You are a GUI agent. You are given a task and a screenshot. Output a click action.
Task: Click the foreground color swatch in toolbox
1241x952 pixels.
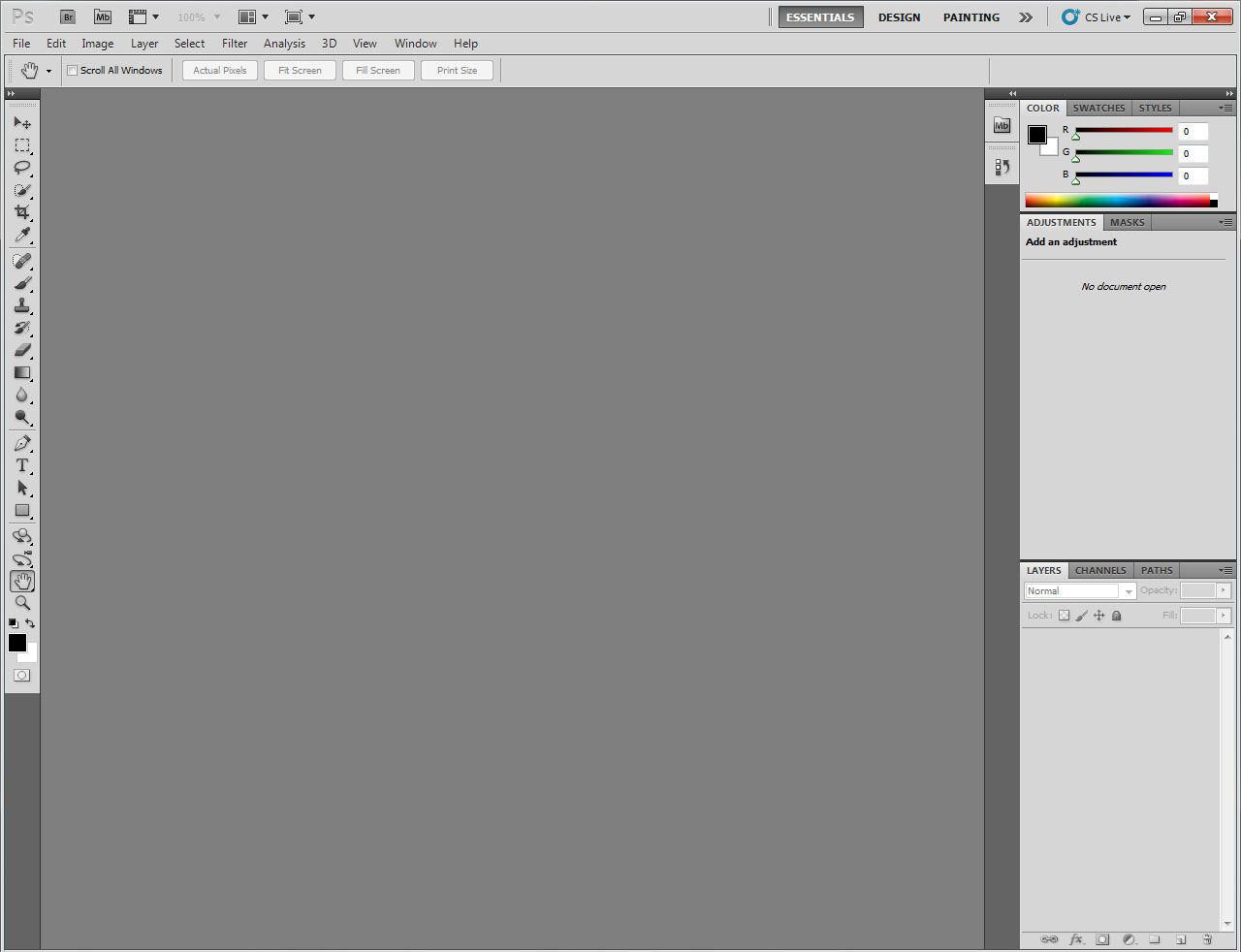[x=16, y=643]
